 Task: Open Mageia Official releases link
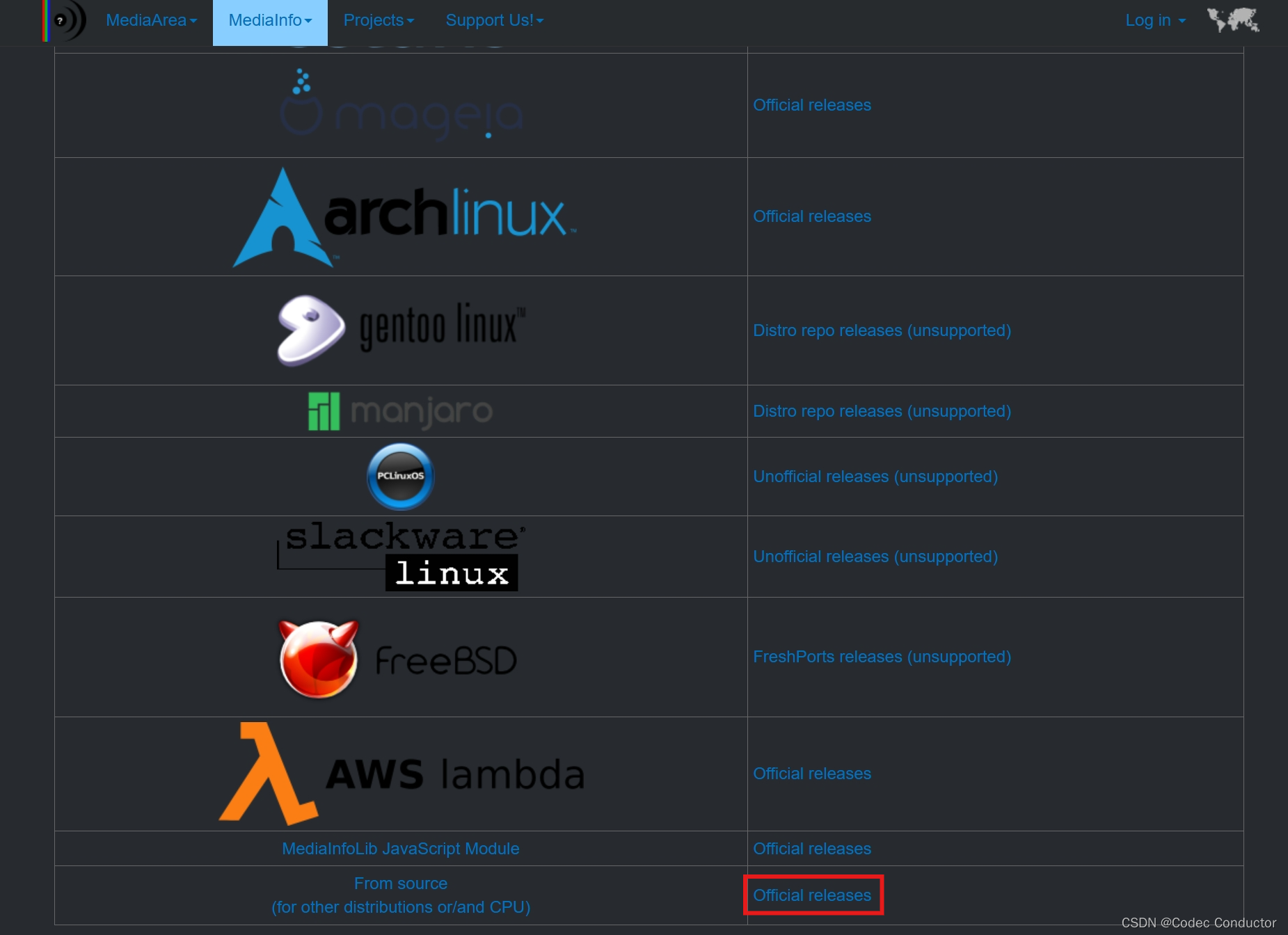click(x=812, y=105)
